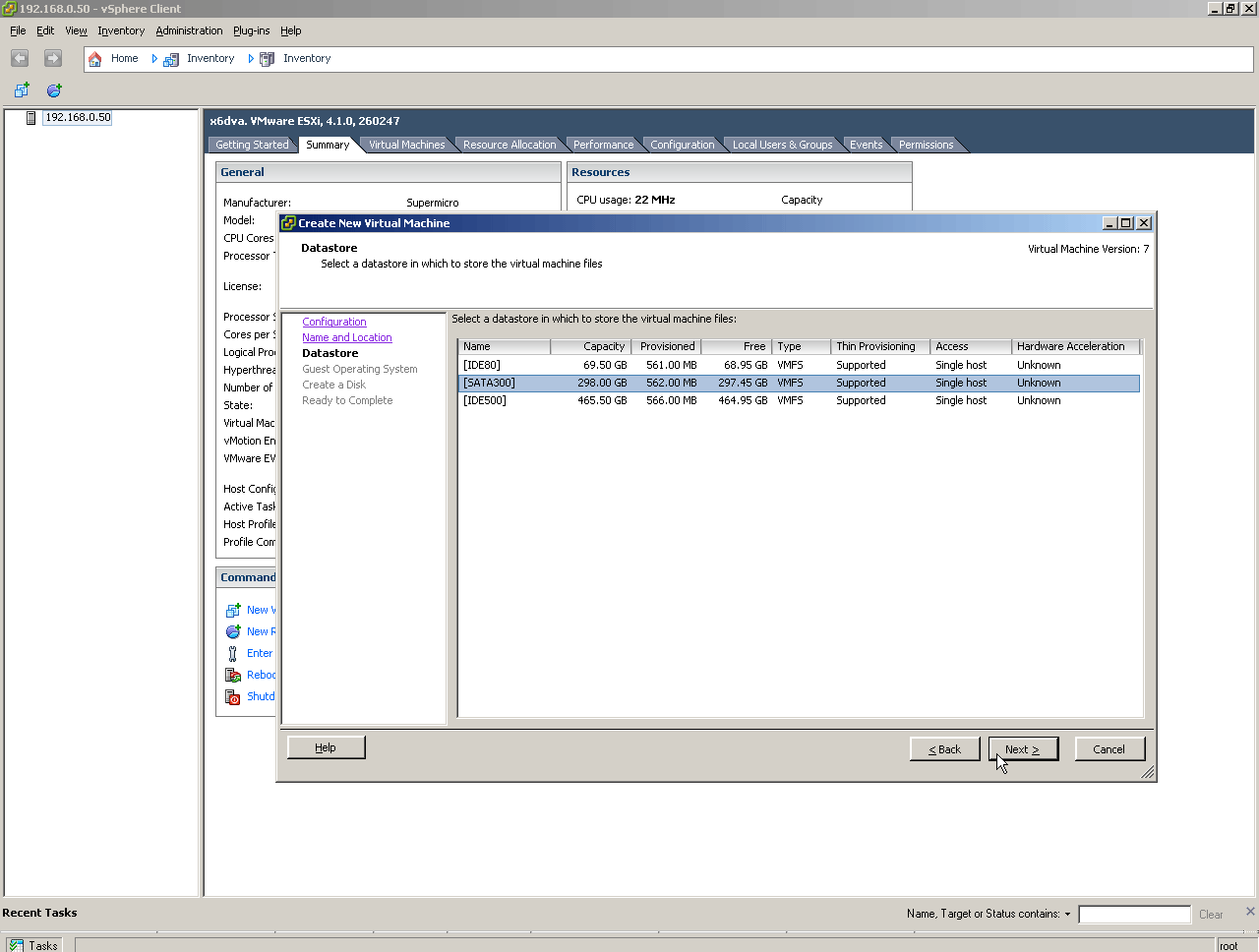Click the Help button in wizard
The height and width of the screenshot is (952, 1259).
click(326, 748)
